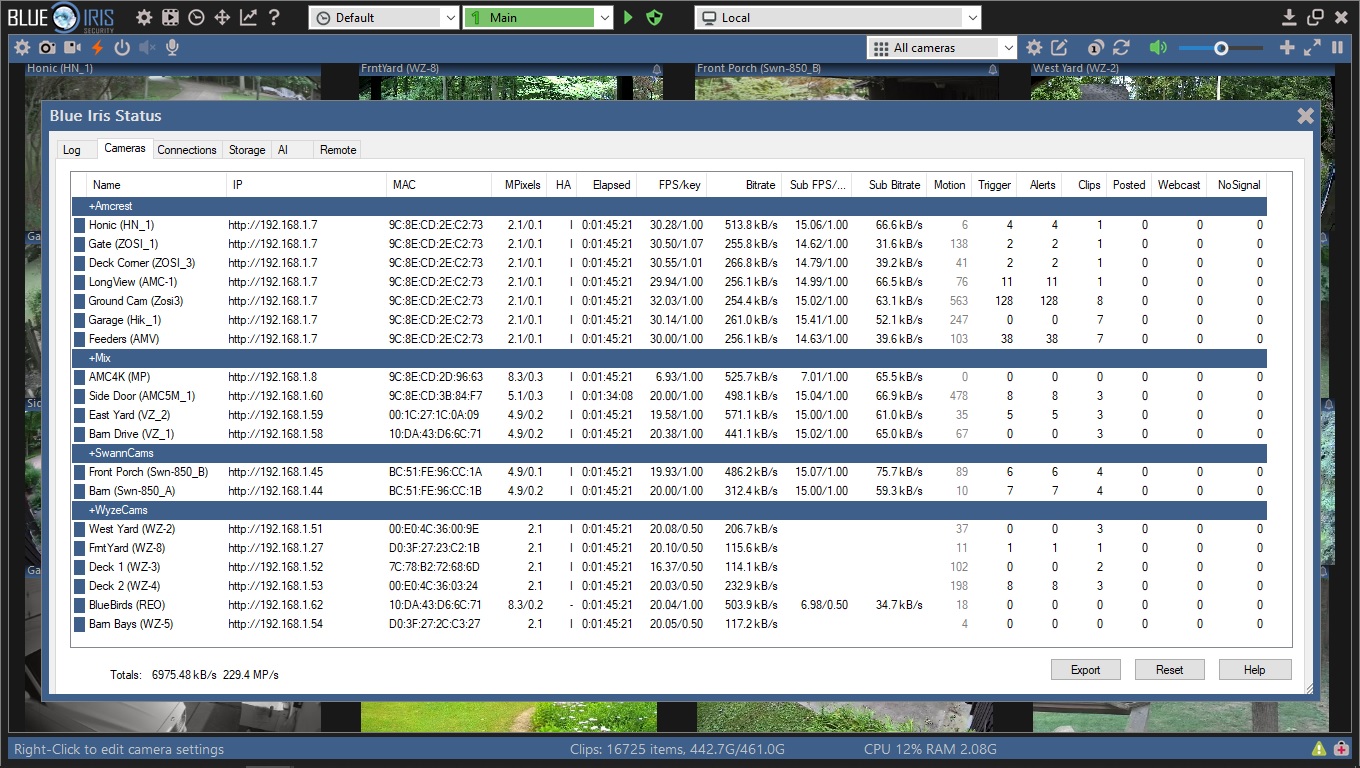Open the status chart icon
This screenshot has height=768, width=1360.
point(248,17)
